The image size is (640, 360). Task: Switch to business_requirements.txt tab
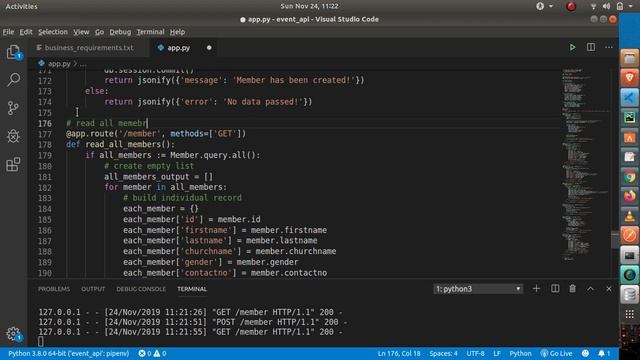(x=89, y=48)
